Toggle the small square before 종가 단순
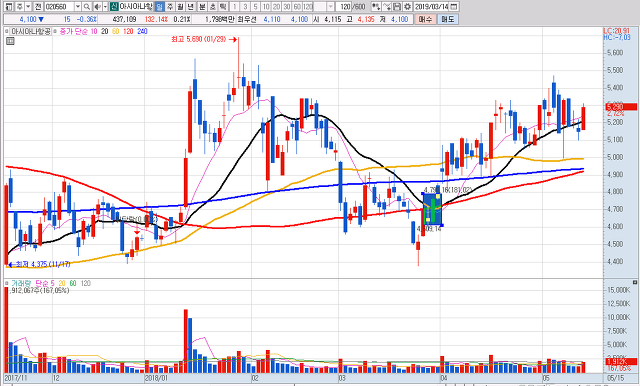This screenshot has width=640, height=386. coord(55,31)
